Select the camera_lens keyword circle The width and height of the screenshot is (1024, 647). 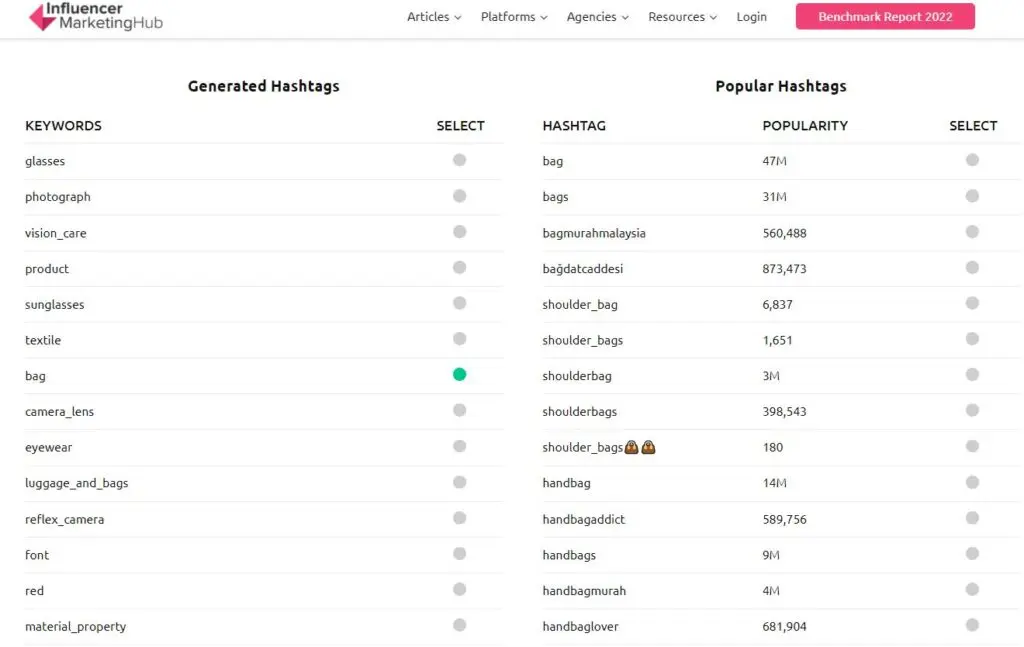[459, 410]
